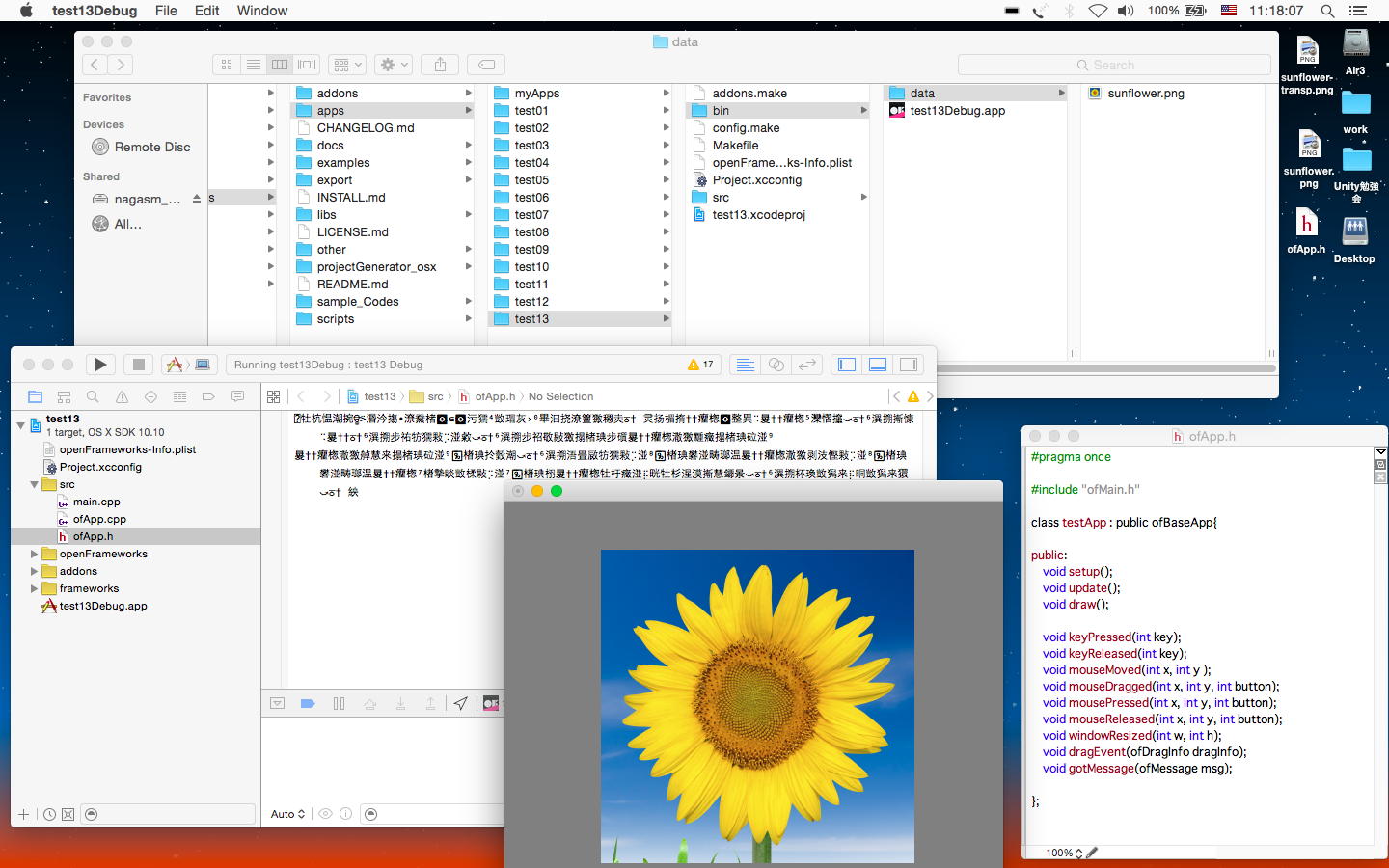Viewport: 1389px width, 868px height.
Task: Stop the running test13Debug app
Action: point(138,365)
